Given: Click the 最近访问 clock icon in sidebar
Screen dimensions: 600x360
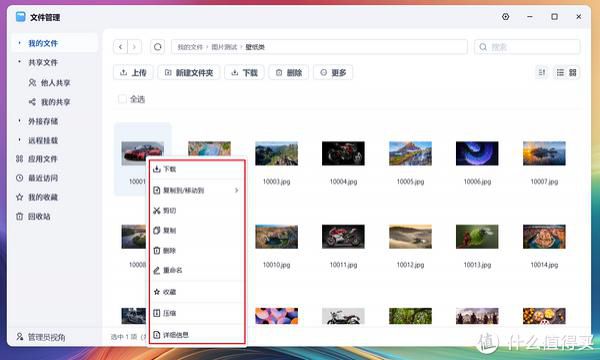Looking at the screenshot, I should (20, 178).
